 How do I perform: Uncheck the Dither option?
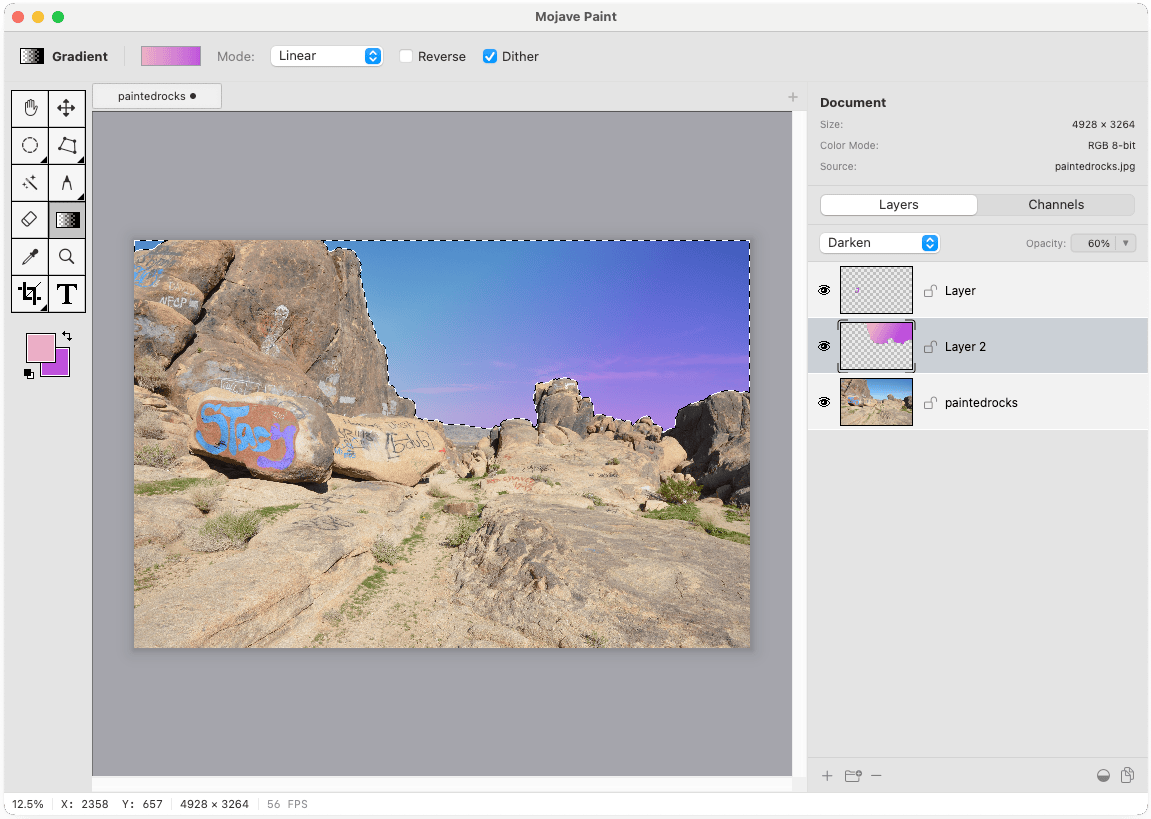pos(490,57)
